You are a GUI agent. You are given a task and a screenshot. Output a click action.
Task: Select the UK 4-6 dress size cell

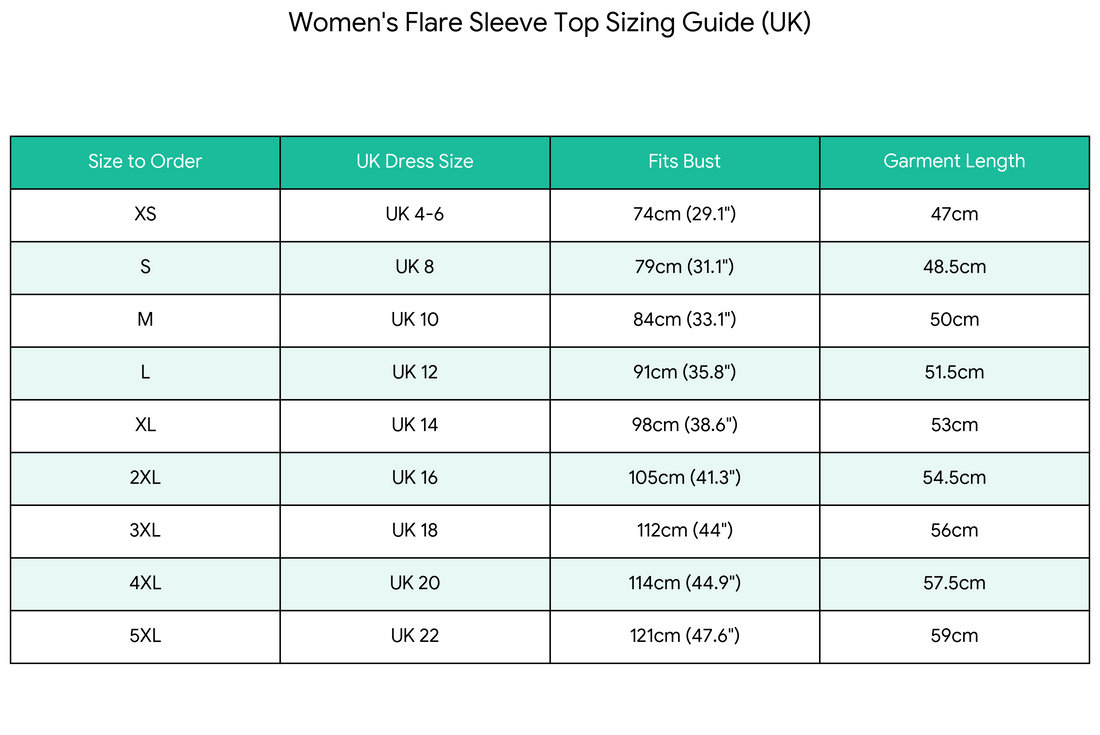pos(415,215)
